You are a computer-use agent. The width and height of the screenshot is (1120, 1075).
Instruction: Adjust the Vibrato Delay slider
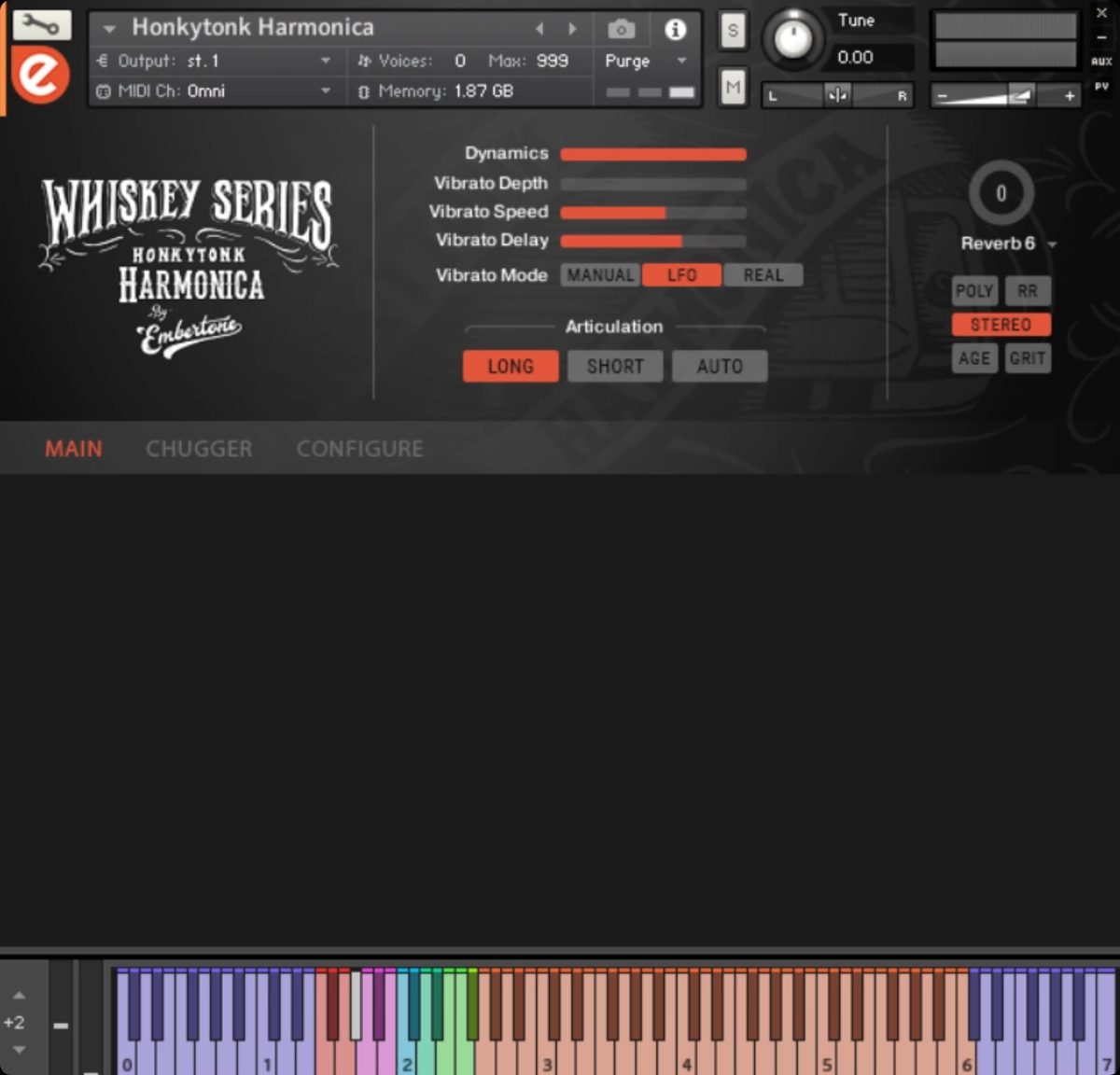coord(652,241)
